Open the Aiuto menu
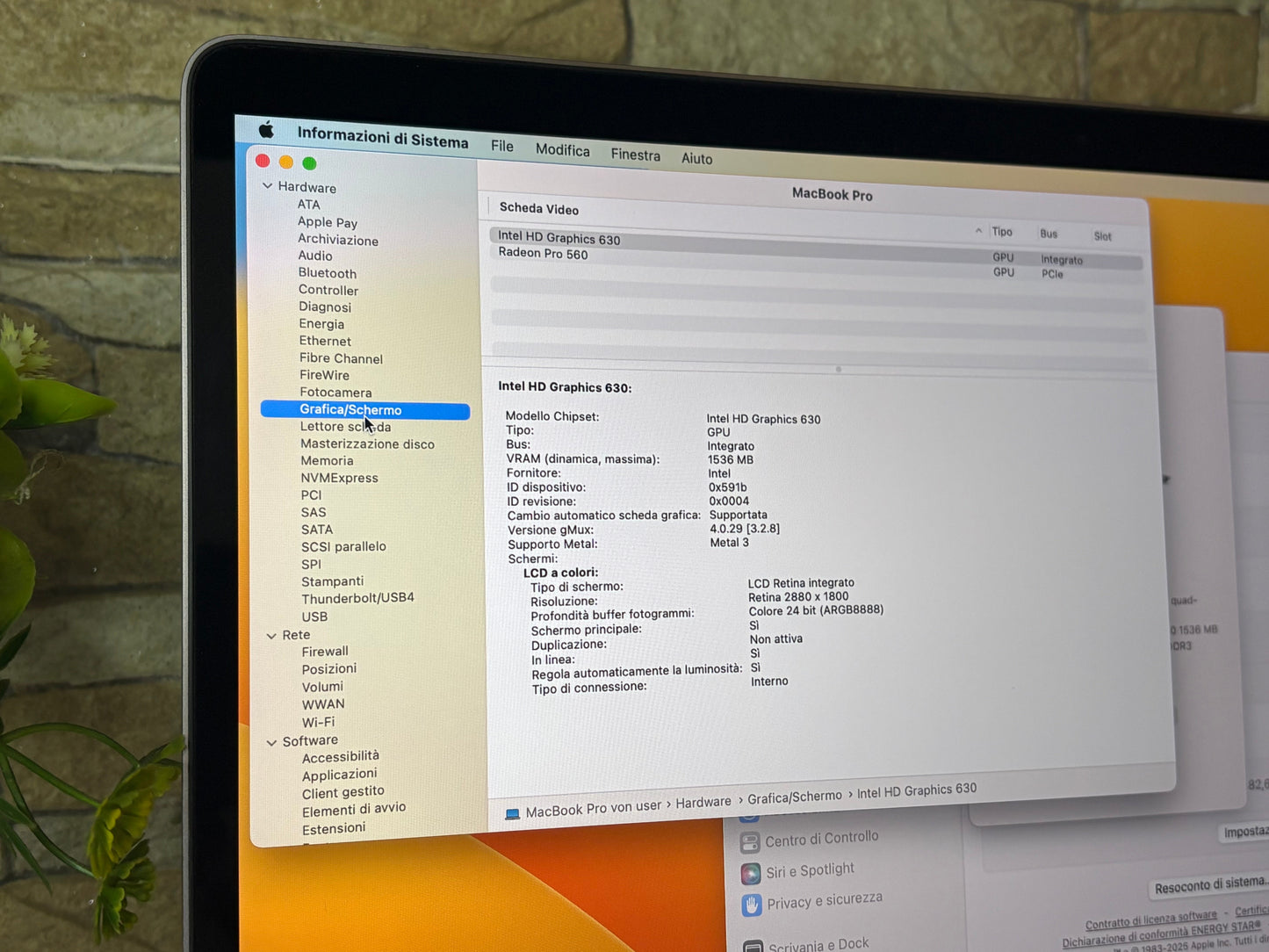 pos(697,158)
